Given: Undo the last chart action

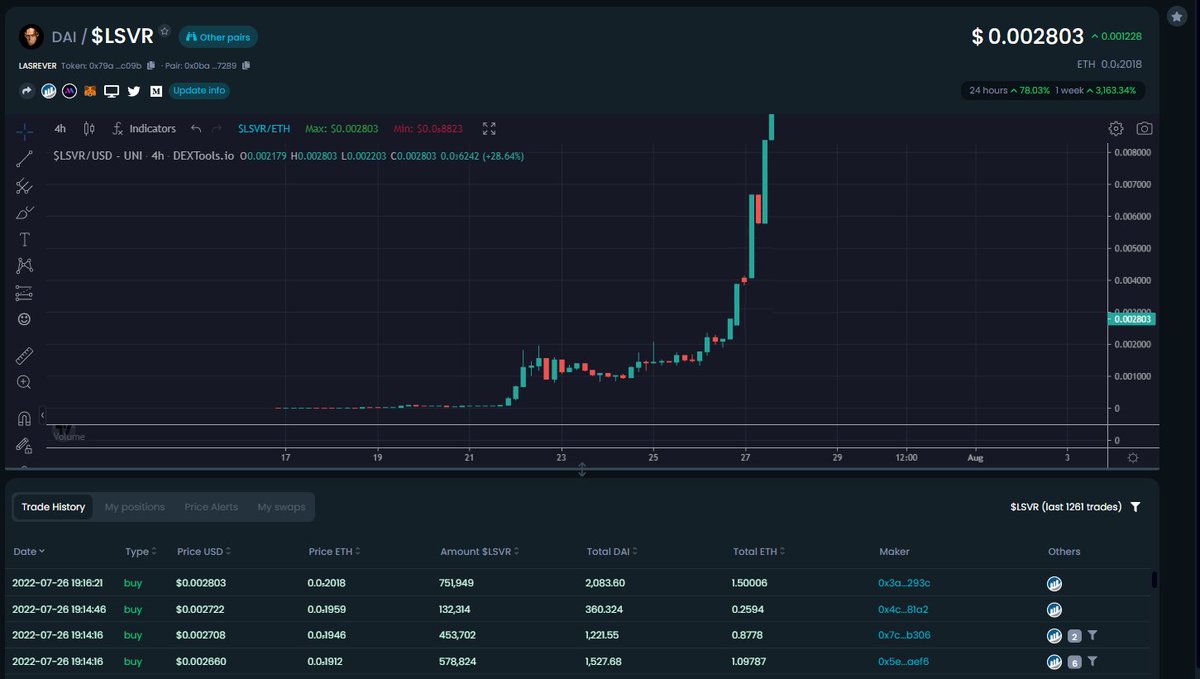Looking at the screenshot, I should tap(196, 129).
